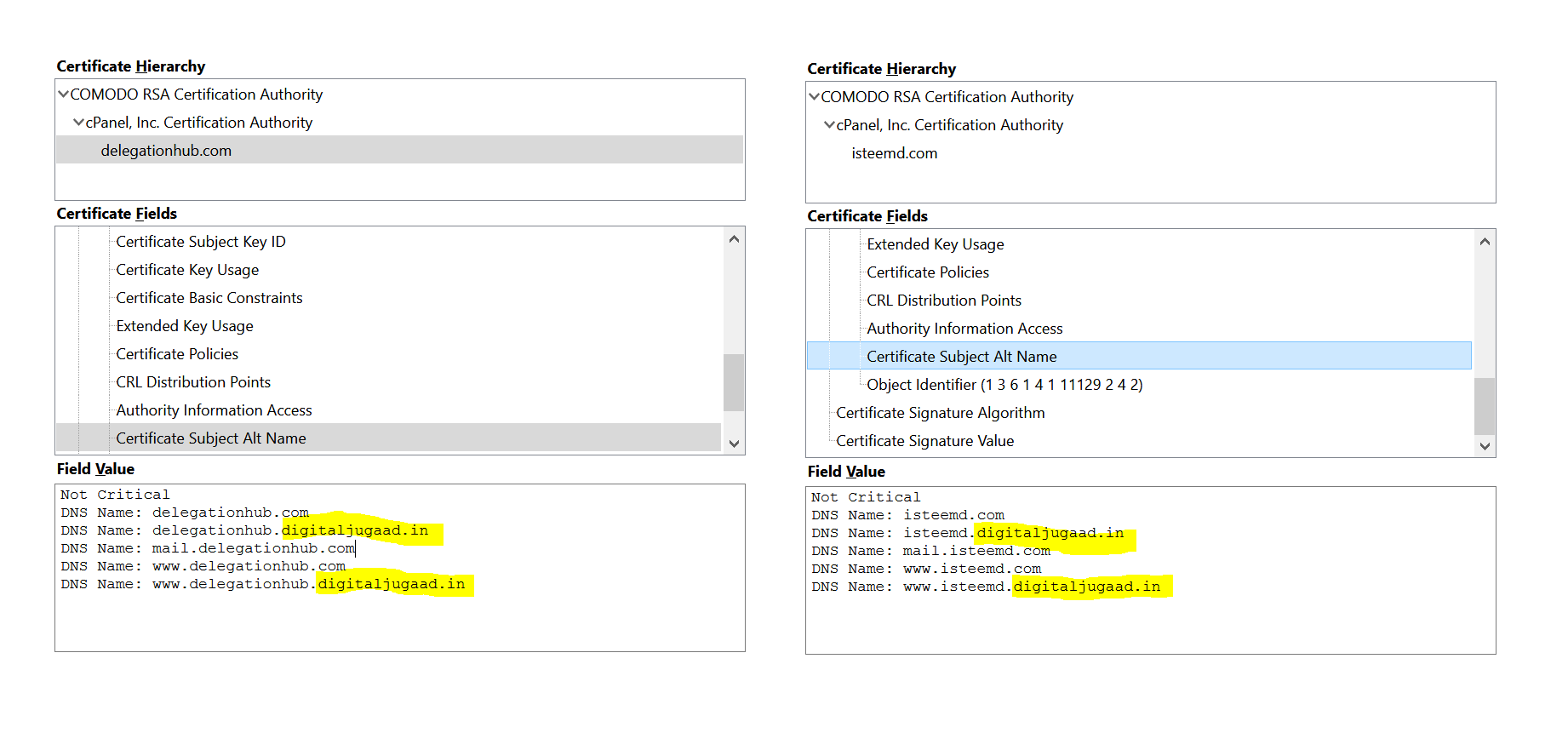Click the 'DNS Name: isteemd.com' line
This screenshot has width=1568, height=733.
pos(908,515)
